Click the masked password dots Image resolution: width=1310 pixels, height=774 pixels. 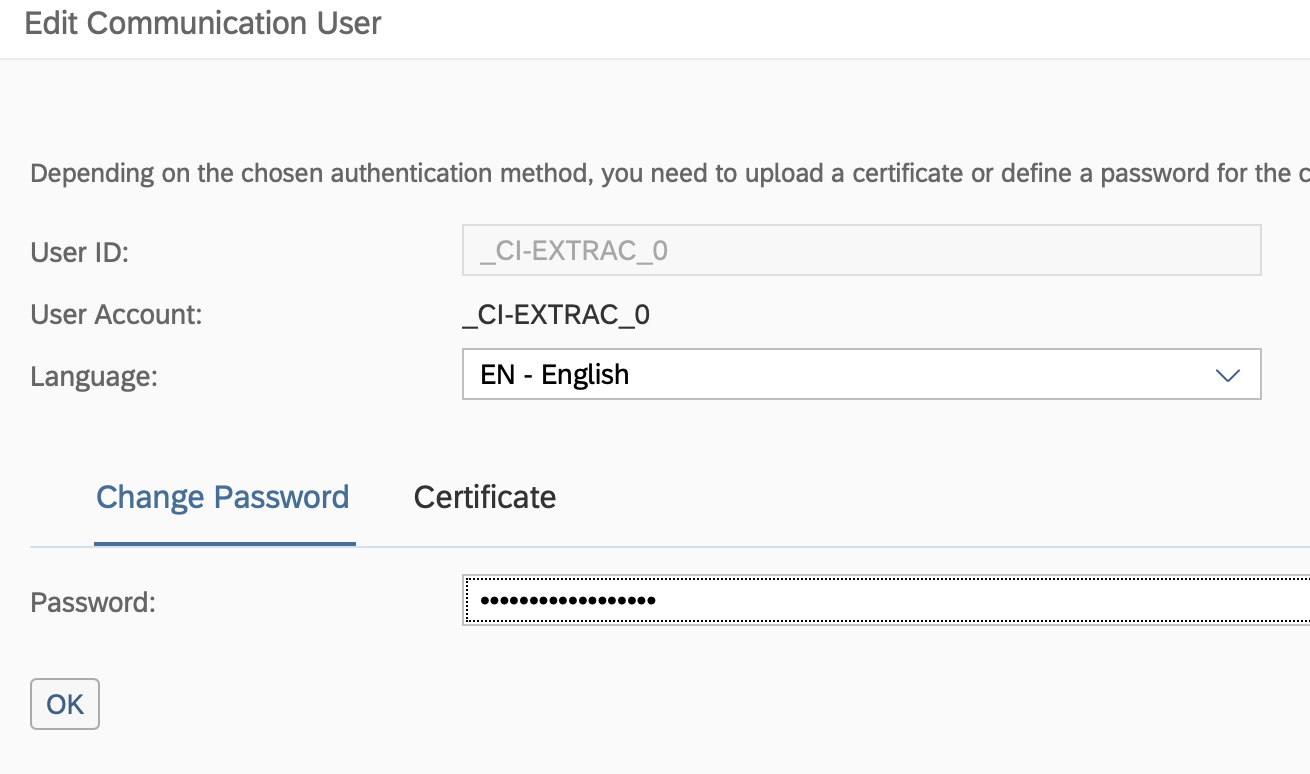567,600
